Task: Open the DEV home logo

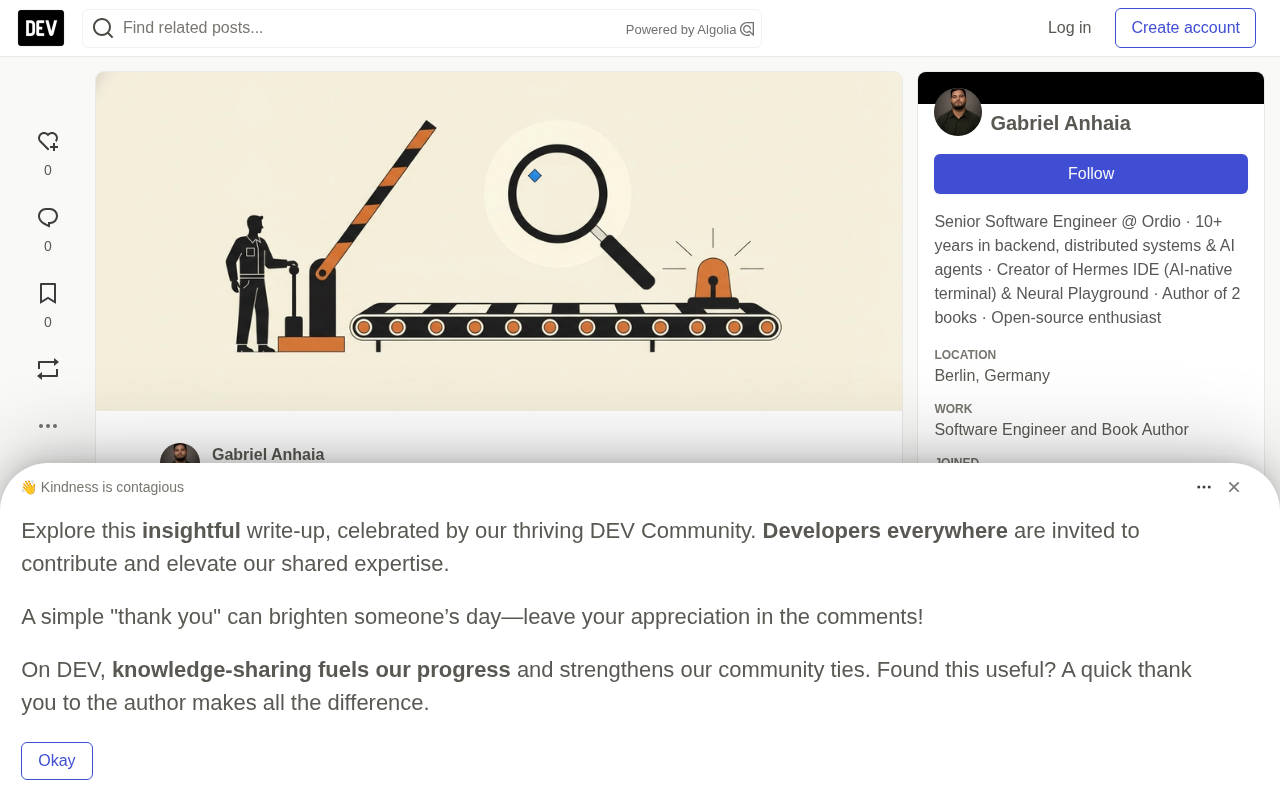Action: (41, 28)
